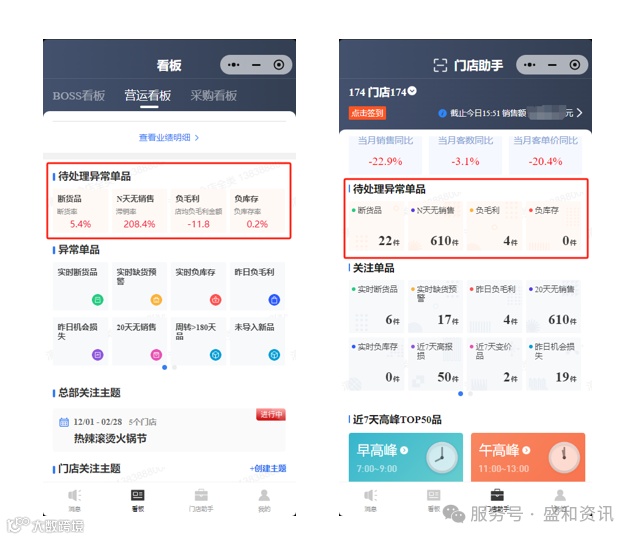Tap the circle close icon in 门店助手 header
The height and width of the screenshot is (539, 634).
[x=575, y=65]
